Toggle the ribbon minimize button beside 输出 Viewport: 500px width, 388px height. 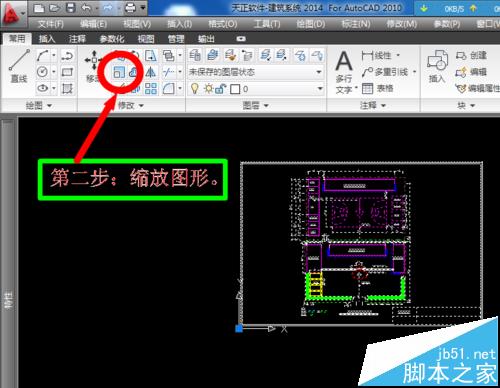tap(241, 39)
